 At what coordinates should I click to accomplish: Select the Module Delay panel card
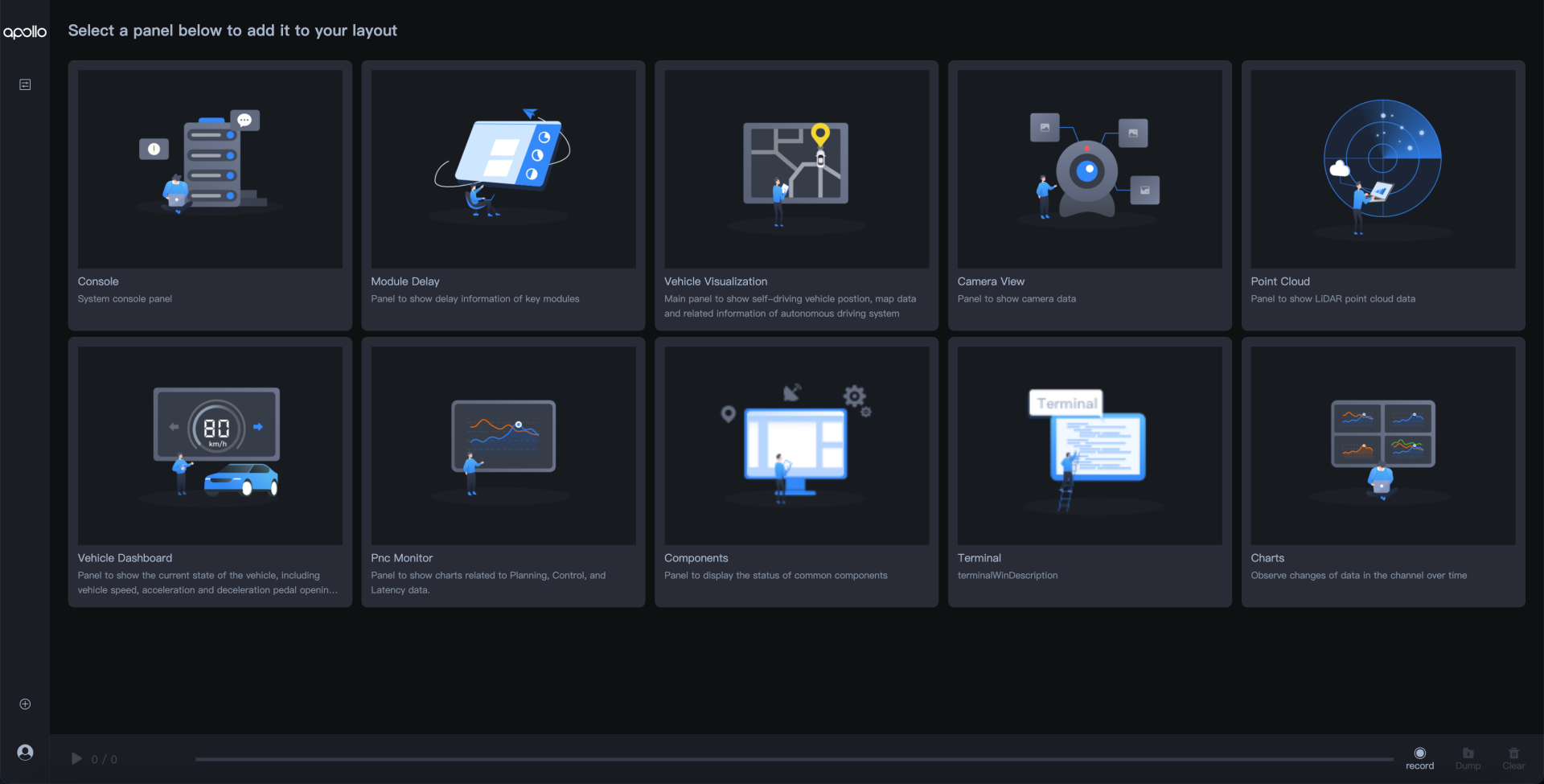click(x=503, y=195)
